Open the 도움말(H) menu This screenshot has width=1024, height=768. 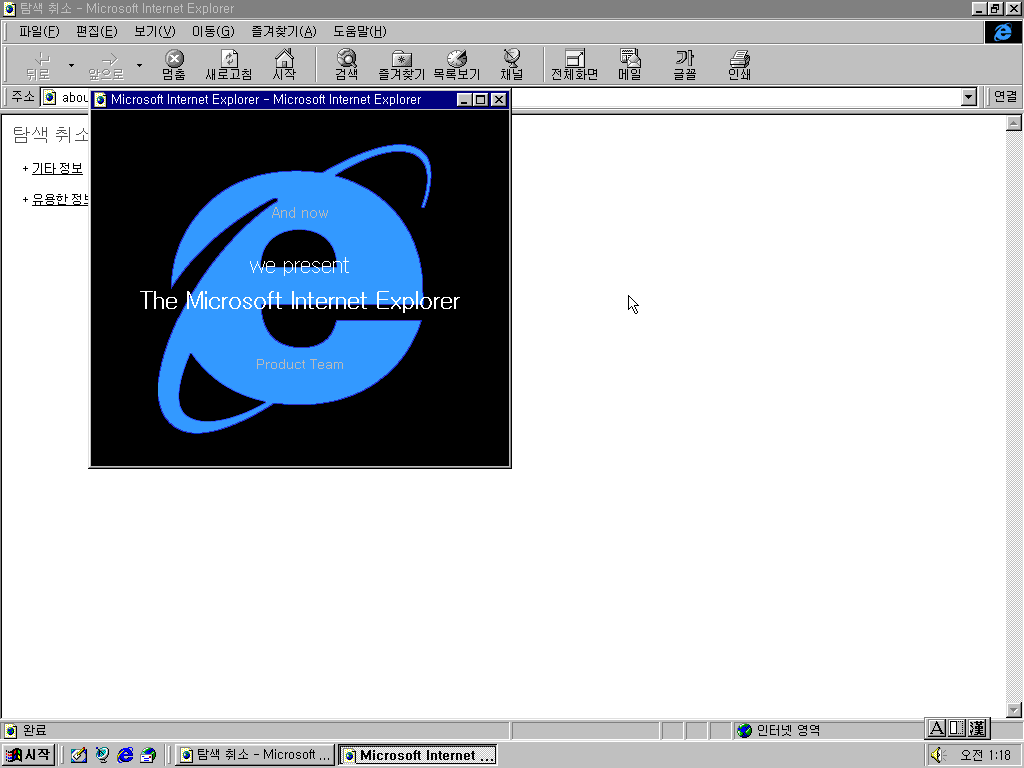click(x=360, y=31)
